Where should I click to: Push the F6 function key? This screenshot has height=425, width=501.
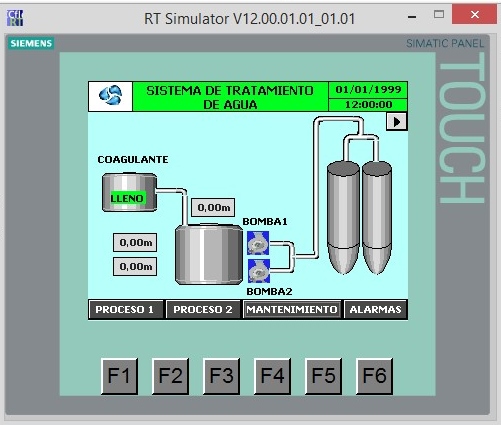374,376
